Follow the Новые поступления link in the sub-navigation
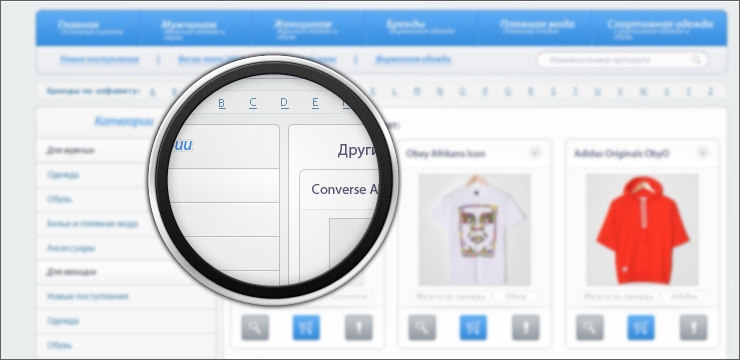 point(99,59)
